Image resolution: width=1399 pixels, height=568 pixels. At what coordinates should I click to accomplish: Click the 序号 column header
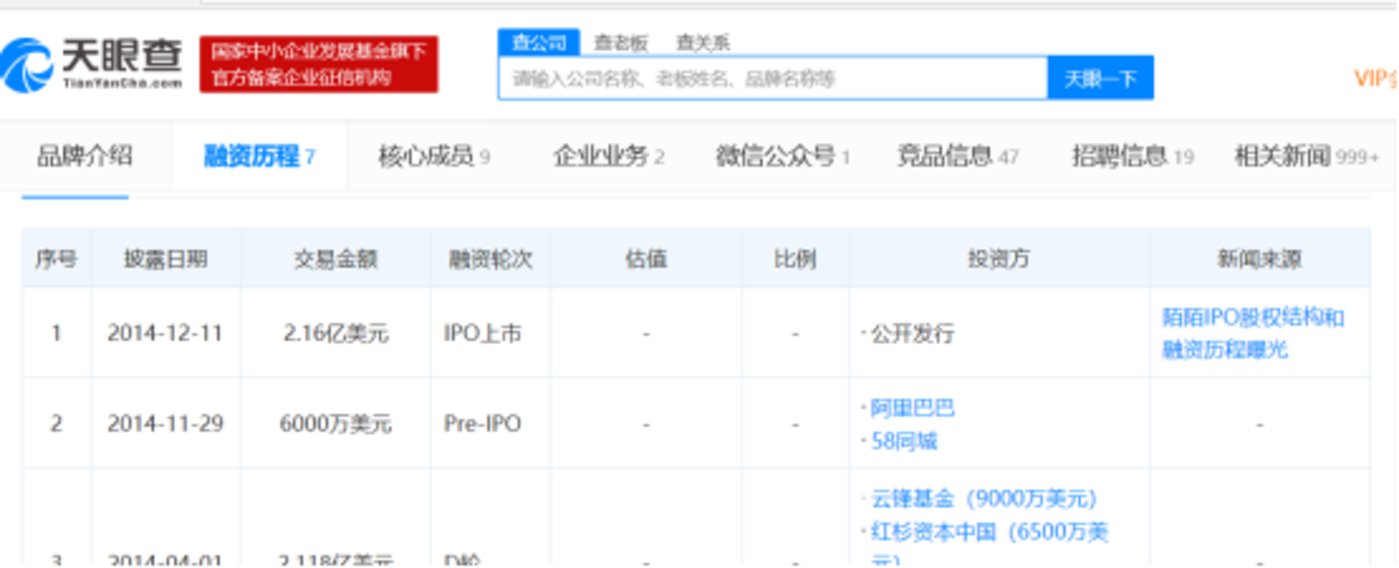(x=56, y=259)
